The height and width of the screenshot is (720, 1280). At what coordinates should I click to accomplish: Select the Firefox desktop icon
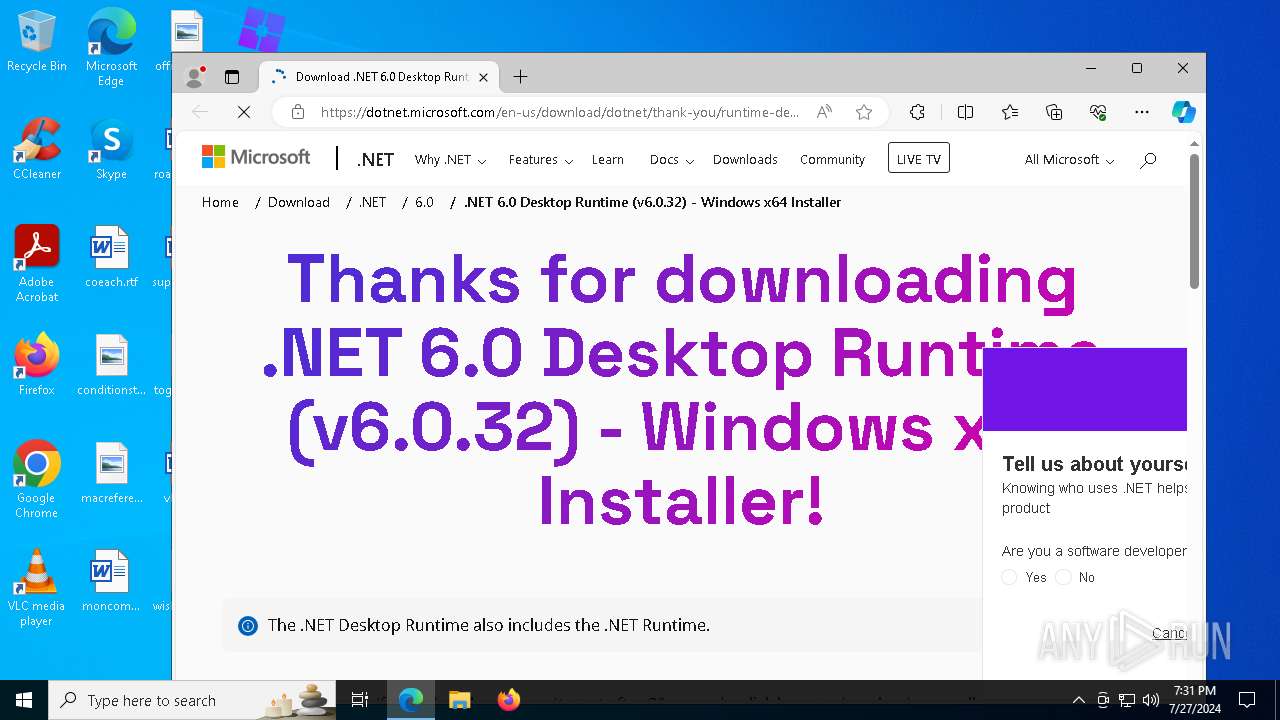(x=37, y=365)
